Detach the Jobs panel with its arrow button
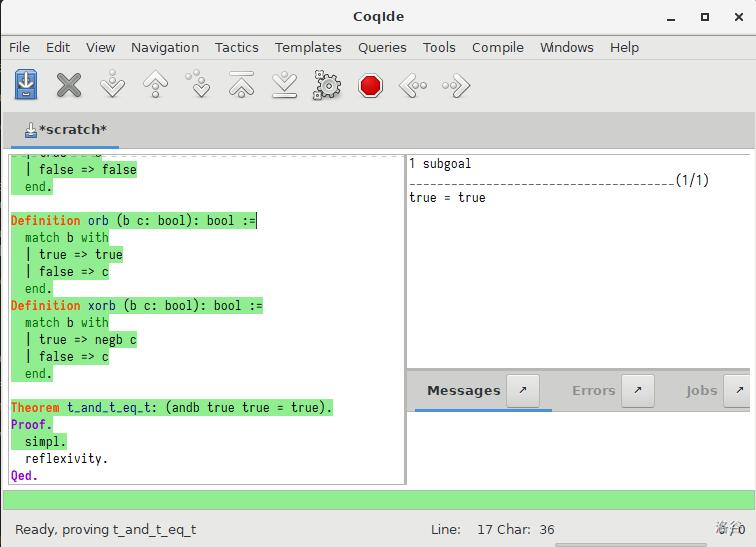 point(738,391)
